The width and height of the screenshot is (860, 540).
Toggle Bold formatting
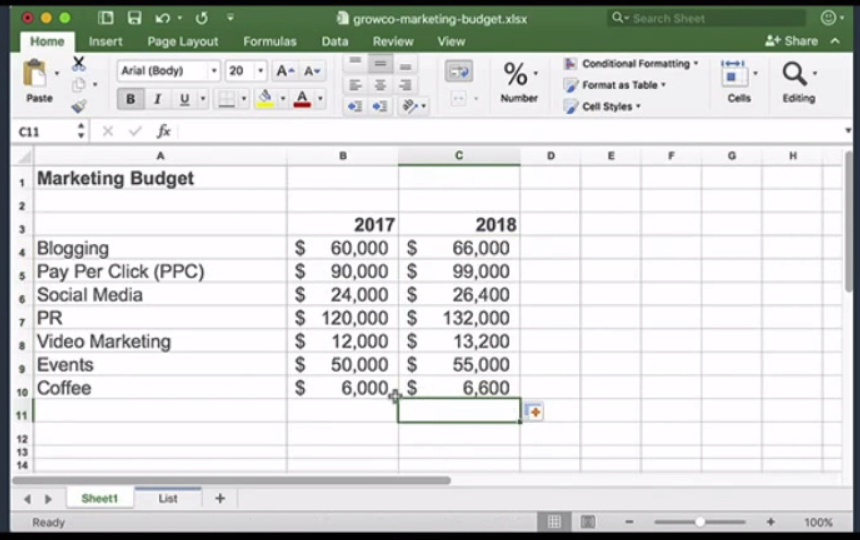point(131,99)
